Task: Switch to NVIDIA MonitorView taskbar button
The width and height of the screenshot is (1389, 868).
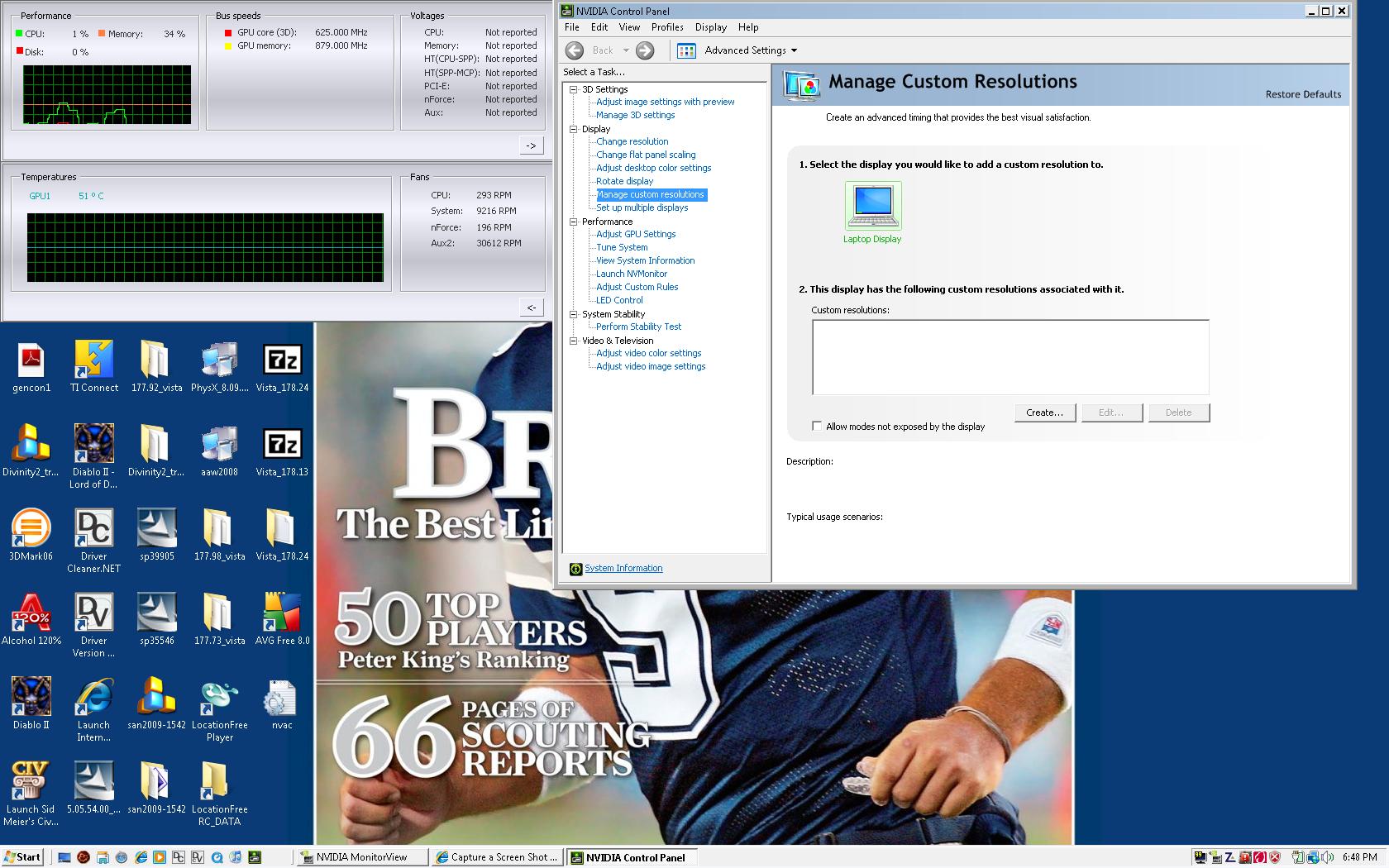Action: coord(361,857)
